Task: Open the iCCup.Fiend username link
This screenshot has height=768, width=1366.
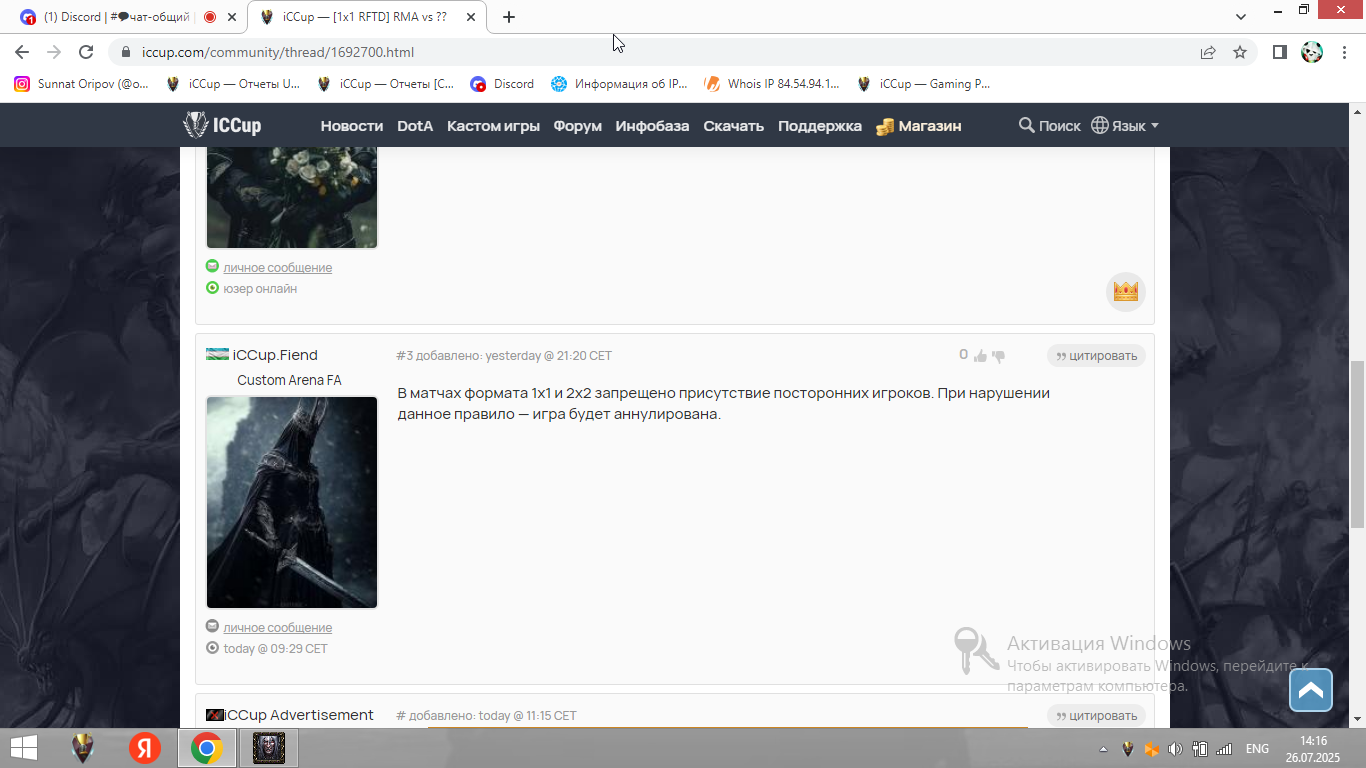Action: [x=275, y=355]
